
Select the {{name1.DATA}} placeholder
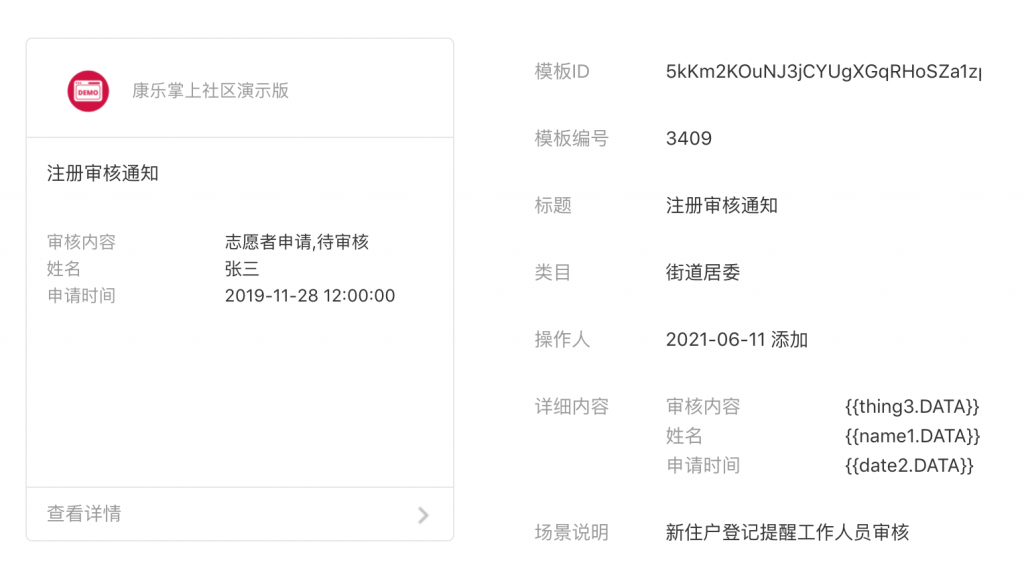tap(912, 436)
